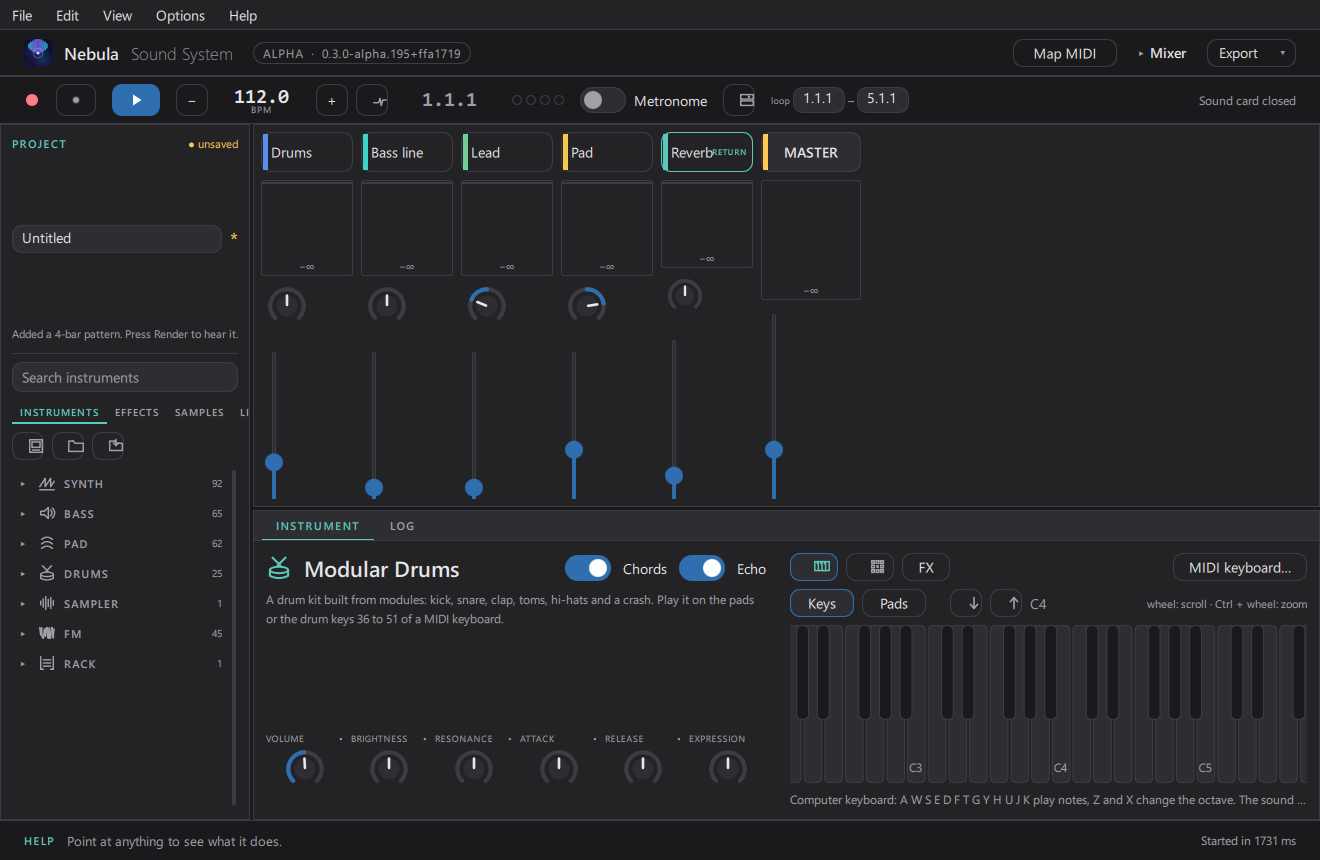1320x860 pixels.
Task: Click the pad grid view icon
Action: pos(870,567)
